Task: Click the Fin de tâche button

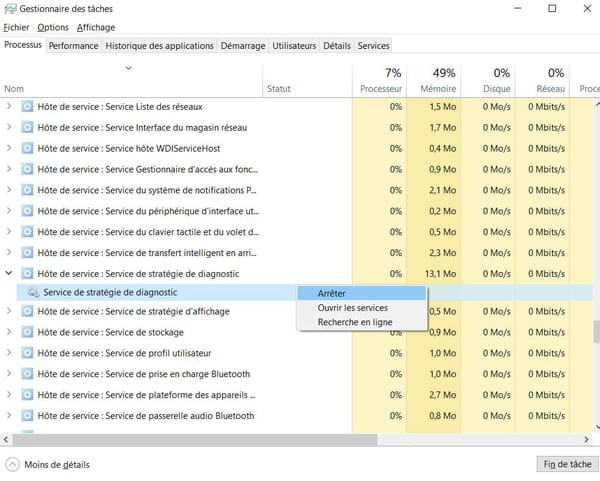Action: point(567,464)
